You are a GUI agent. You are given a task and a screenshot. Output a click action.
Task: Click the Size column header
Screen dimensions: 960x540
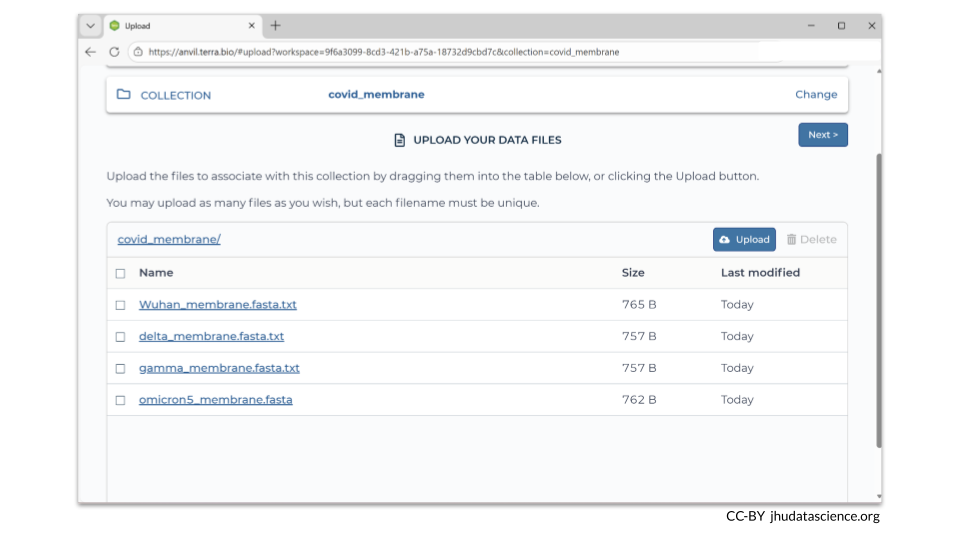tap(633, 272)
